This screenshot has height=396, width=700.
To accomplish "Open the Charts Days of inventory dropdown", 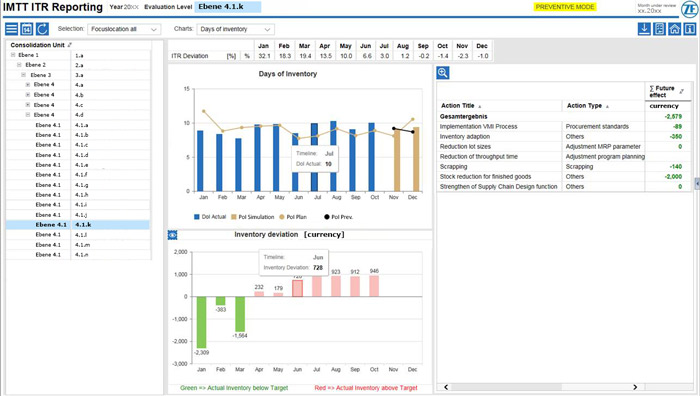I will (235, 29).
